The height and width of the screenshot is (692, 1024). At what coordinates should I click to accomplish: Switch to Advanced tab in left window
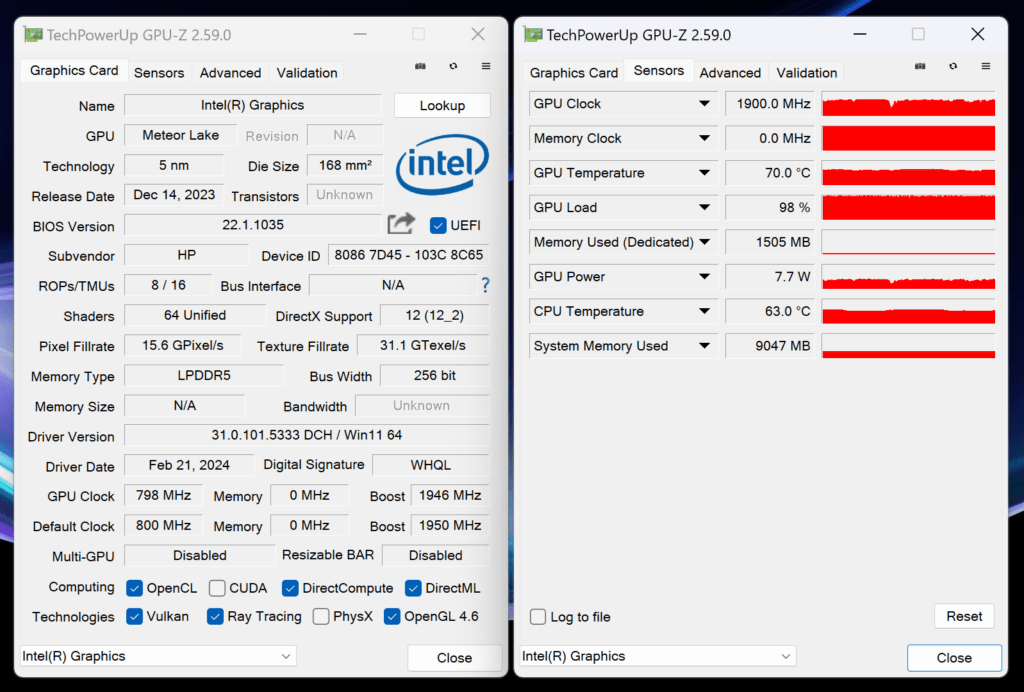231,72
